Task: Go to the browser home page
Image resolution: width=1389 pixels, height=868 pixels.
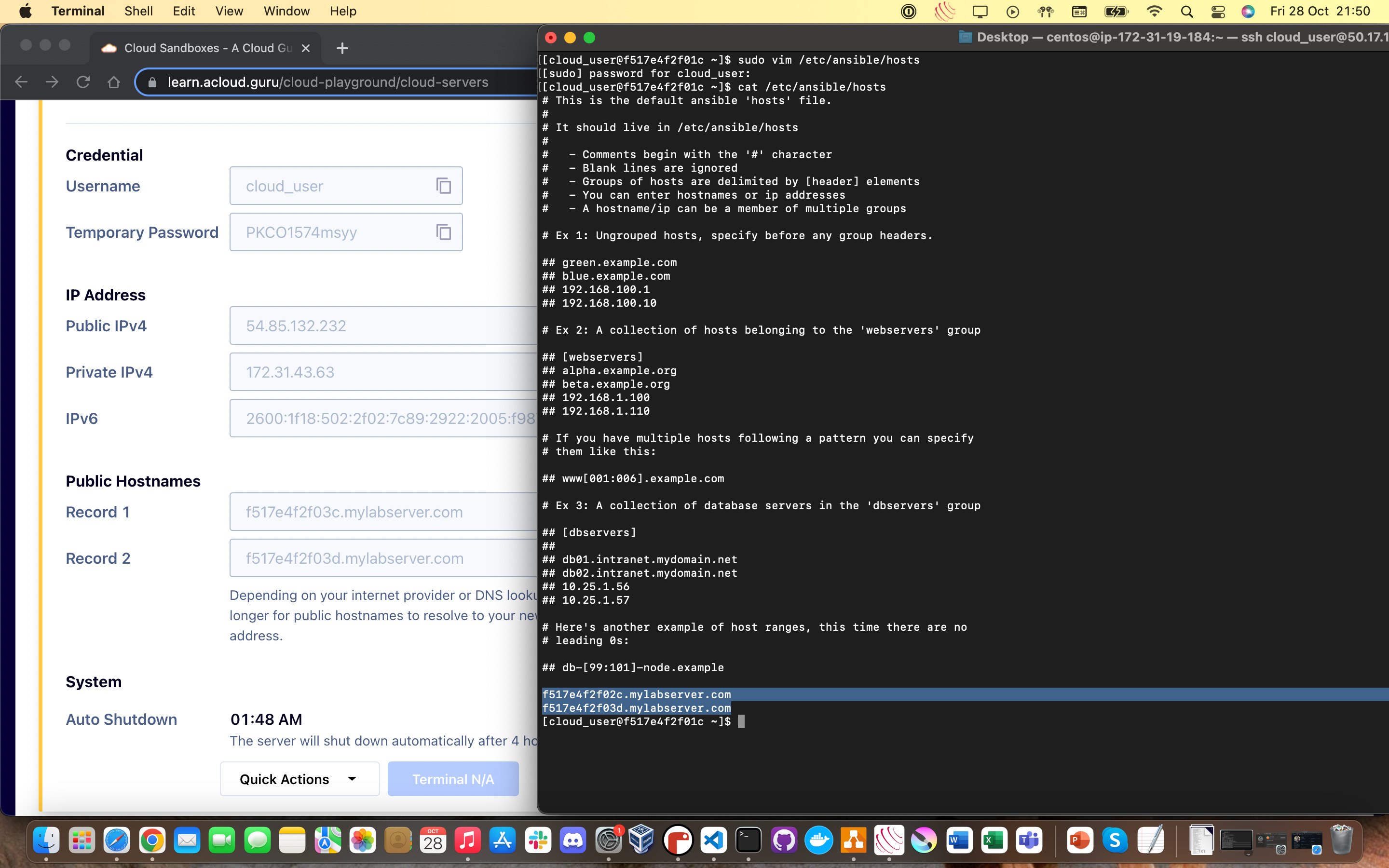Action: [x=114, y=82]
